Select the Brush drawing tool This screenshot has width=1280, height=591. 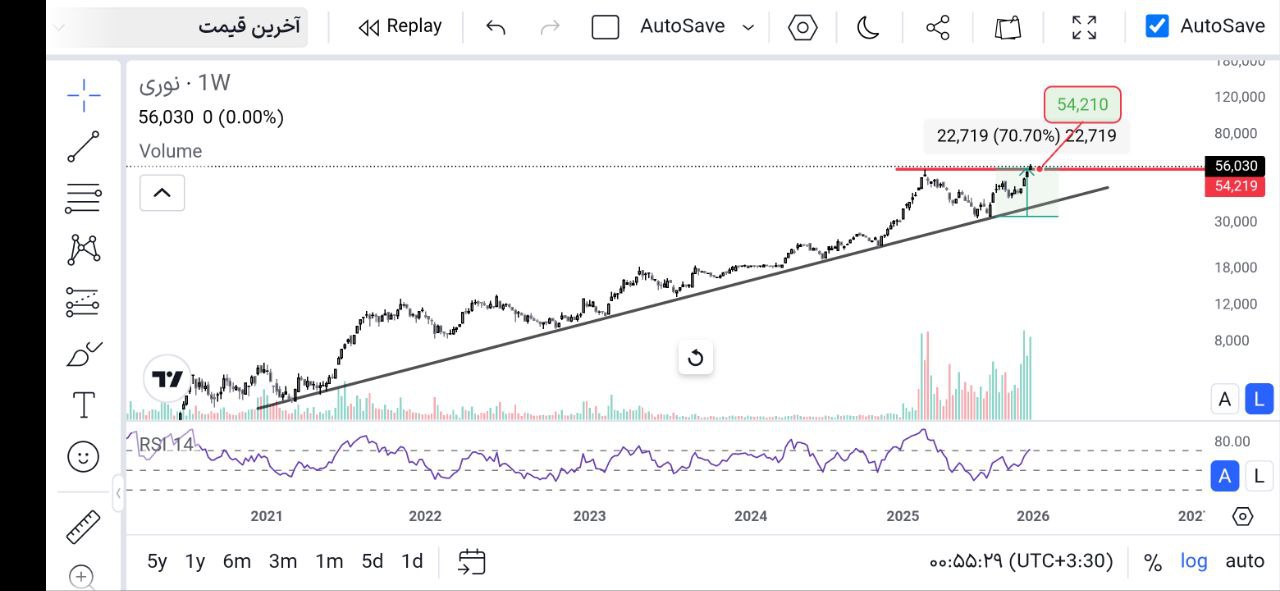[83, 354]
